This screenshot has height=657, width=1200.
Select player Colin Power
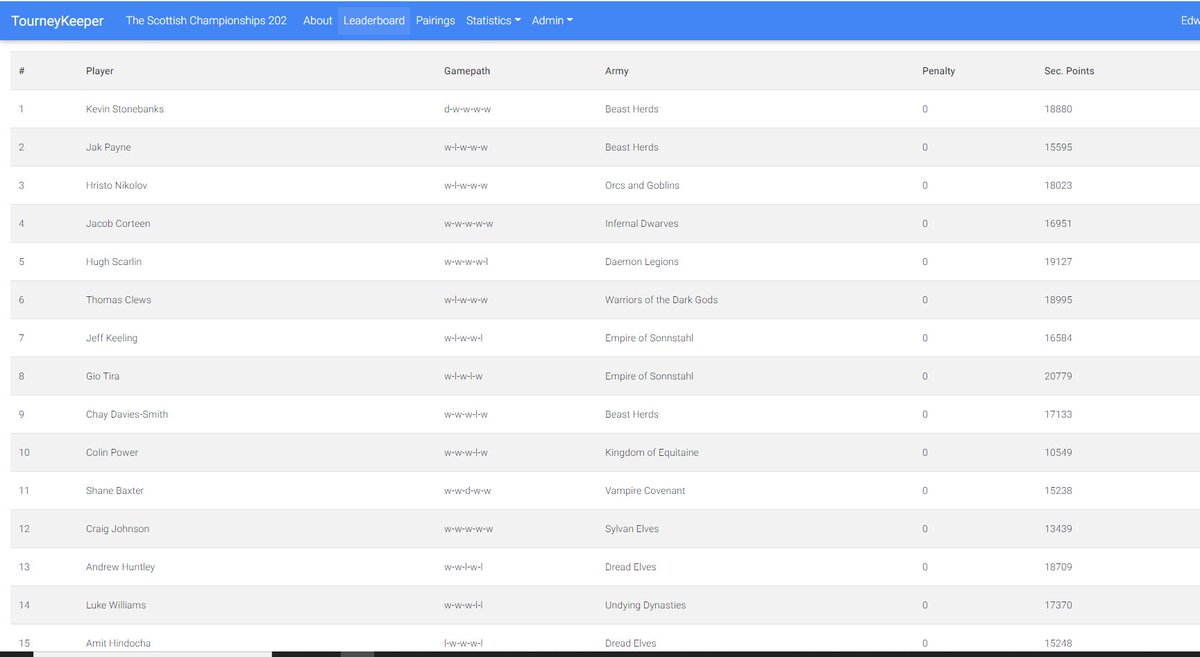pos(112,452)
